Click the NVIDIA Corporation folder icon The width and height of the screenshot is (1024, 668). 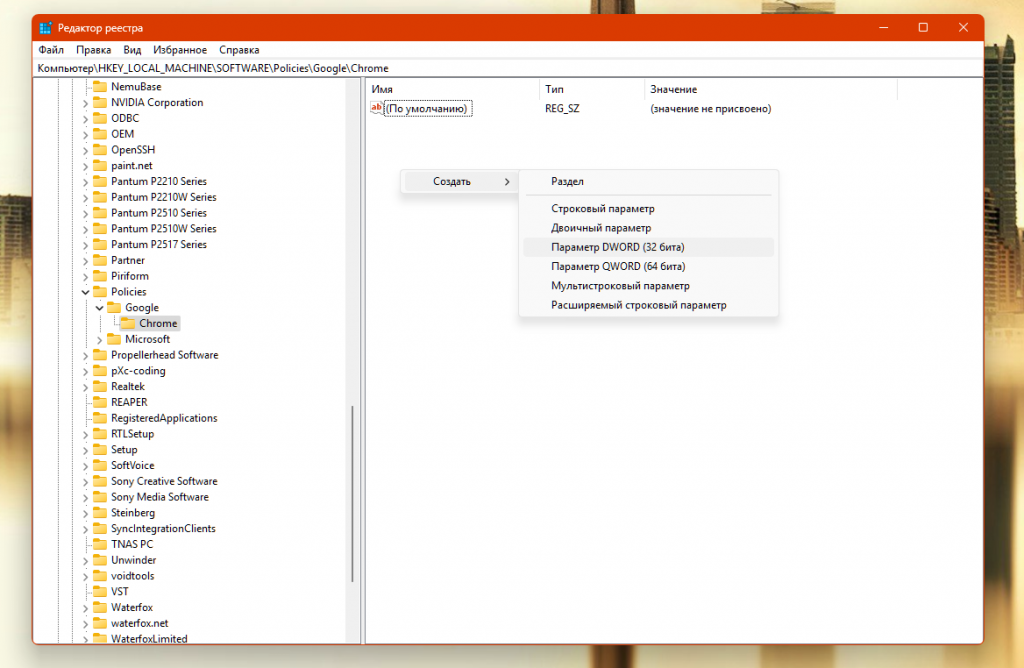[x=99, y=102]
